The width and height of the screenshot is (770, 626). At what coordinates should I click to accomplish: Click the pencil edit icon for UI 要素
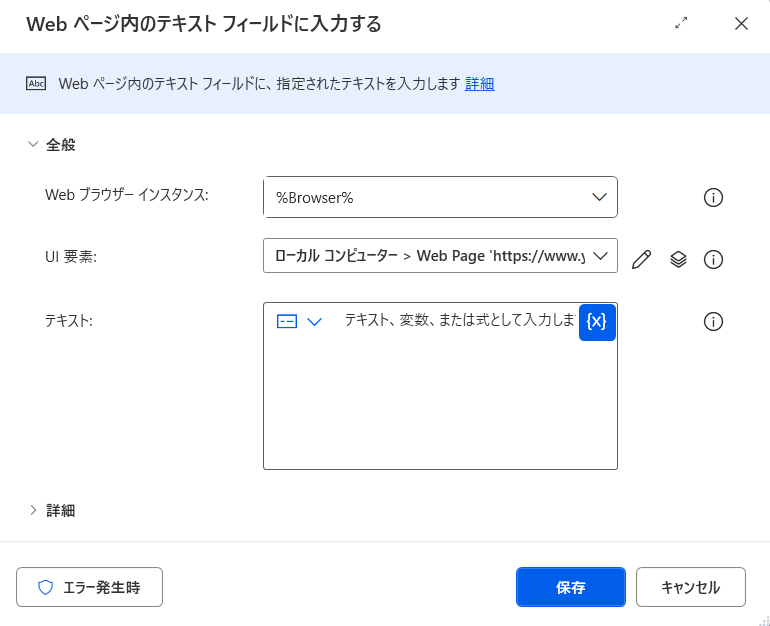pos(642,260)
